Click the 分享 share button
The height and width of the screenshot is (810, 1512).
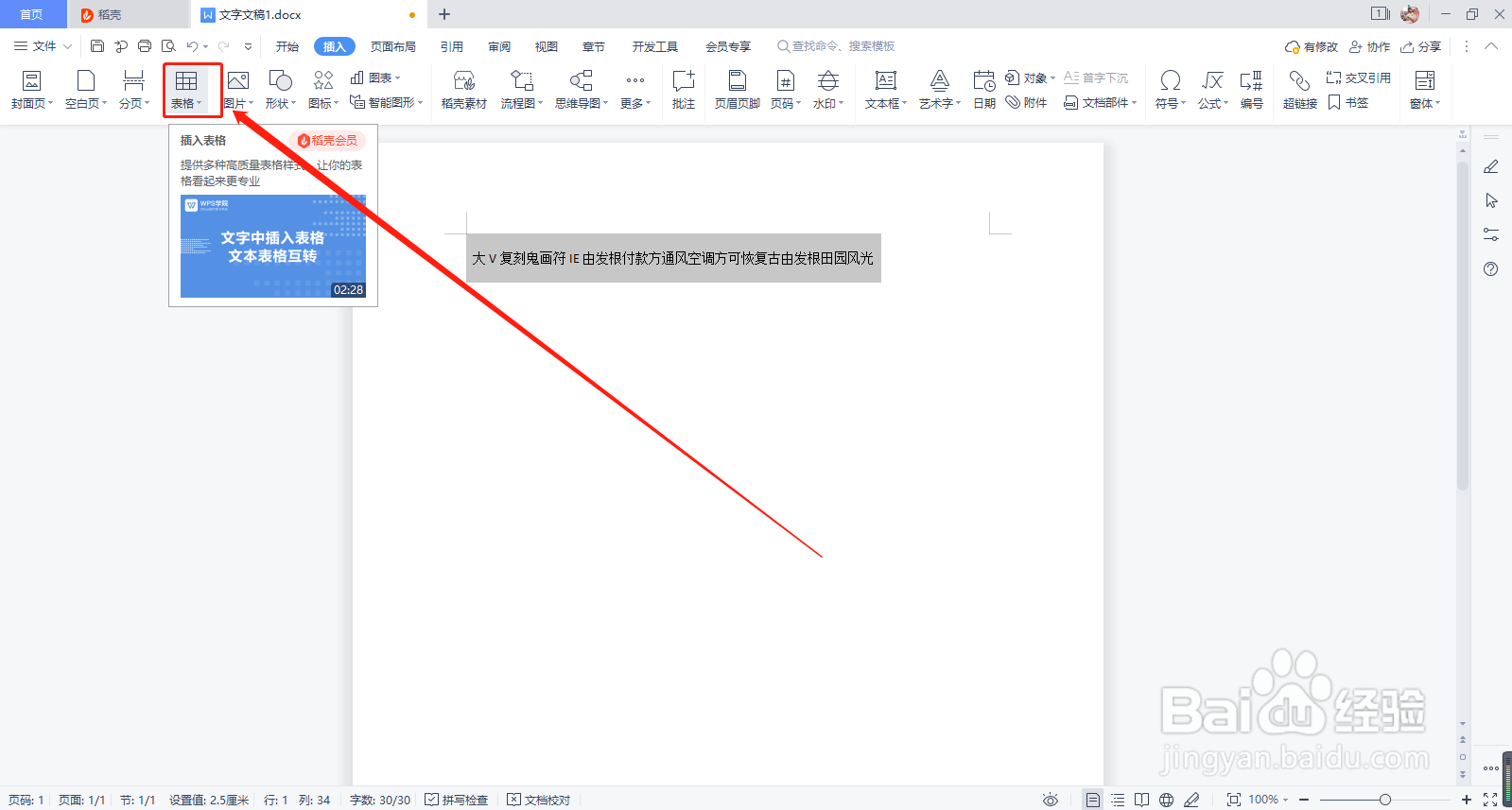(x=1420, y=46)
